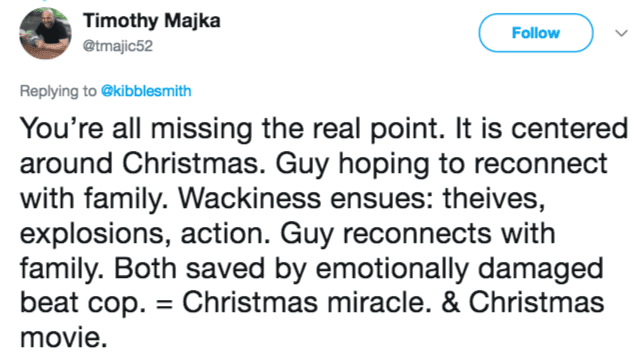The height and width of the screenshot is (361, 642).
Task: Open the @kibblesmith mention link
Action: point(146,90)
